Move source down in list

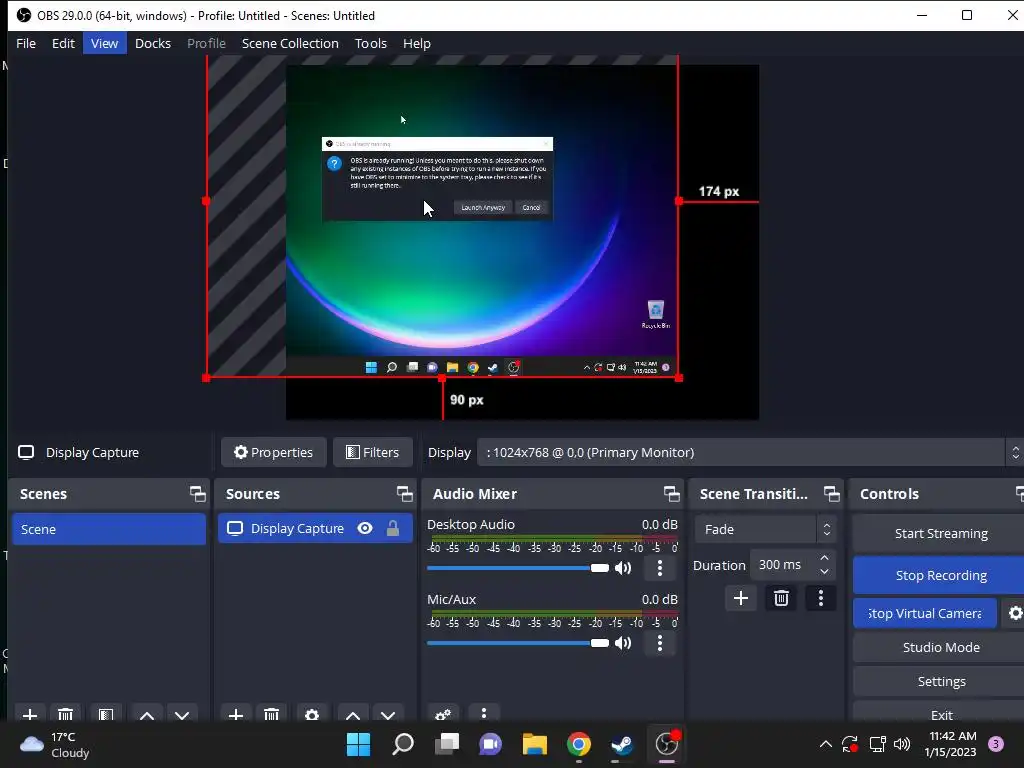[388, 714]
